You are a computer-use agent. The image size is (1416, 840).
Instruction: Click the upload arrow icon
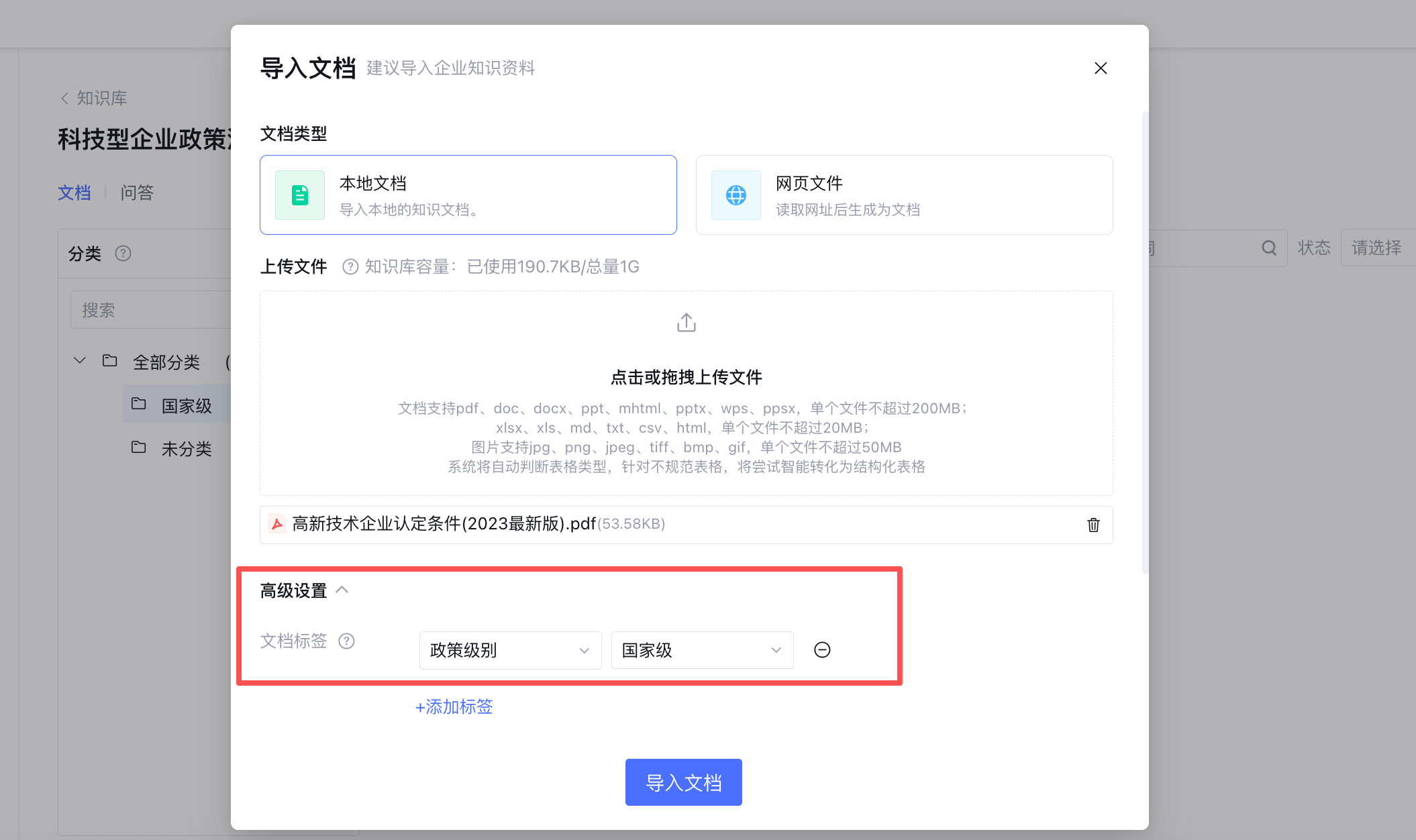coord(686,323)
